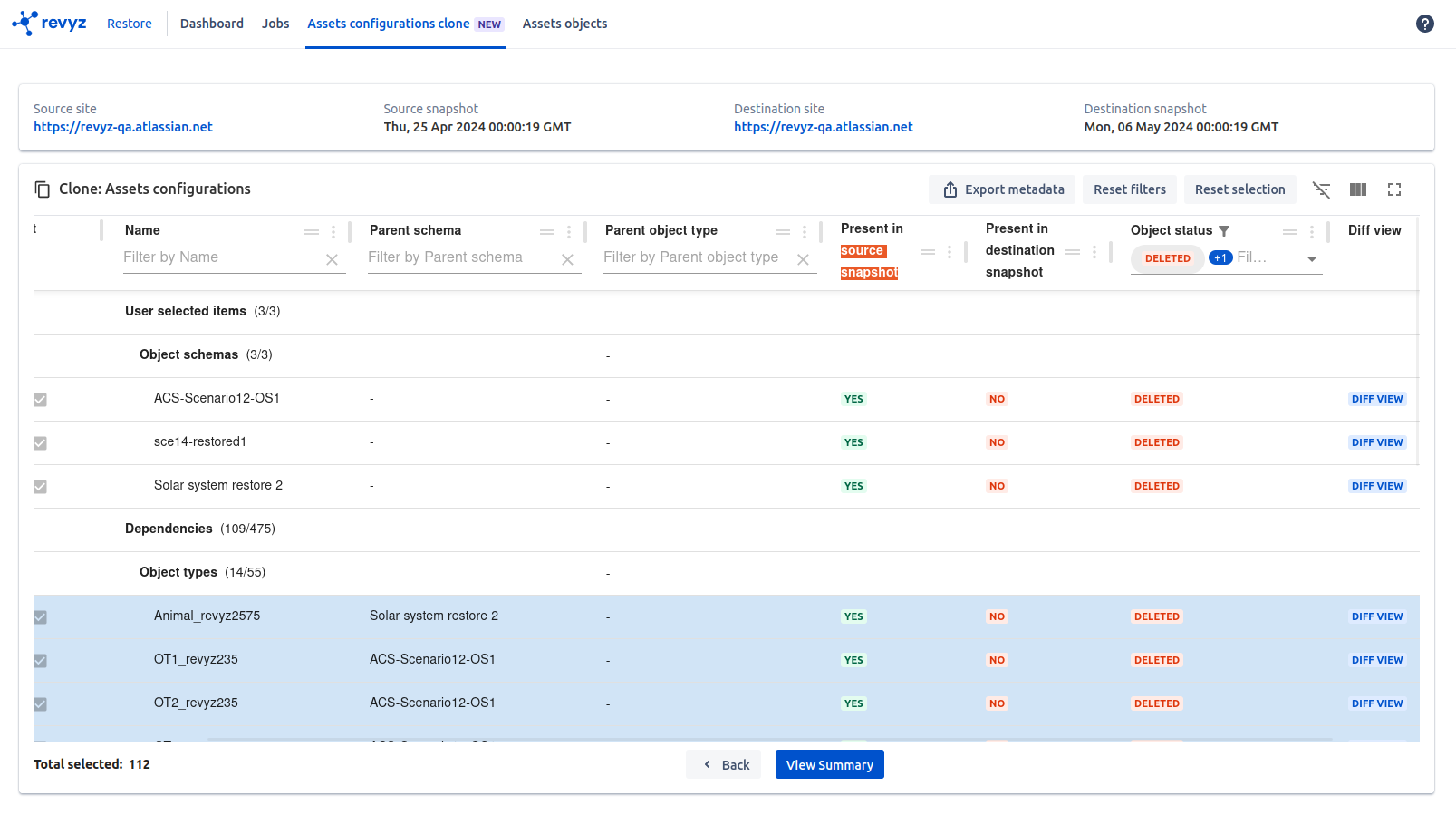Click the +1 filter chip
The height and width of the screenshot is (815, 1456).
click(x=1220, y=258)
